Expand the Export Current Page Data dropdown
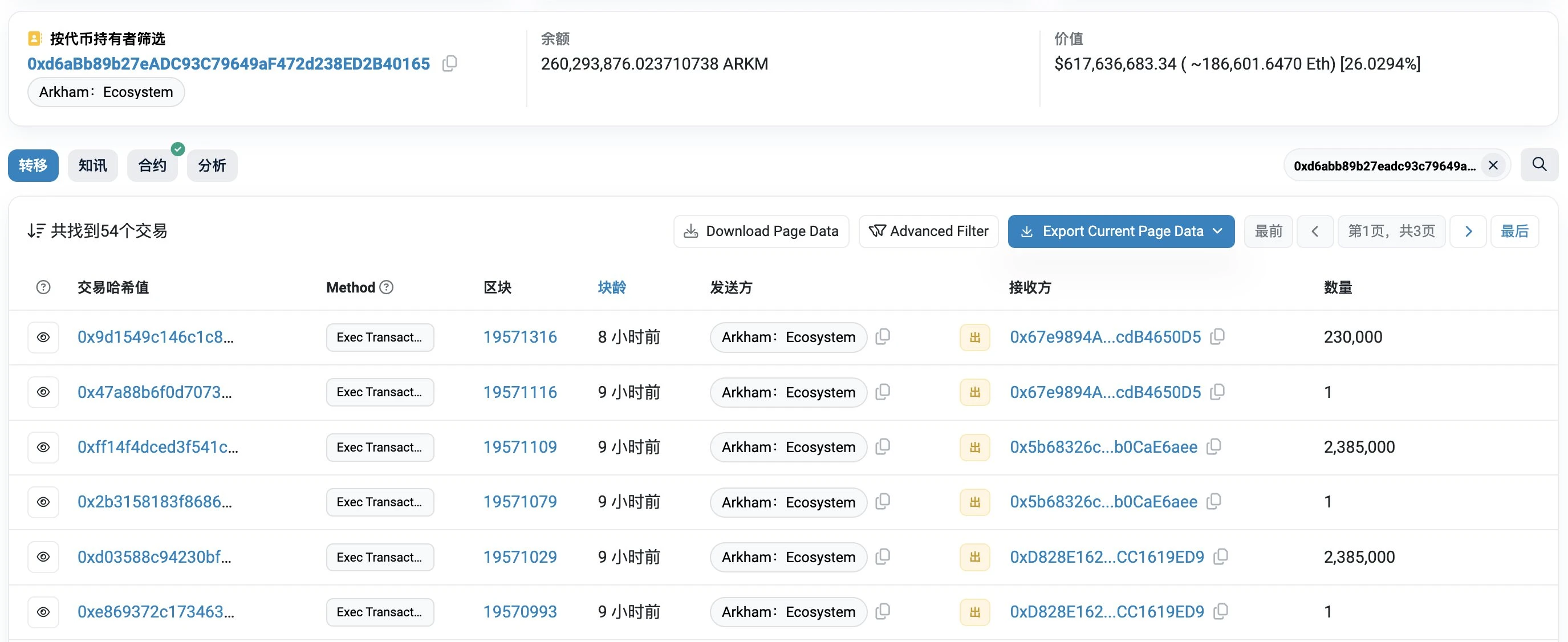Image resolution: width=1568 pixels, height=642 pixels. click(x=1220, y=231)
